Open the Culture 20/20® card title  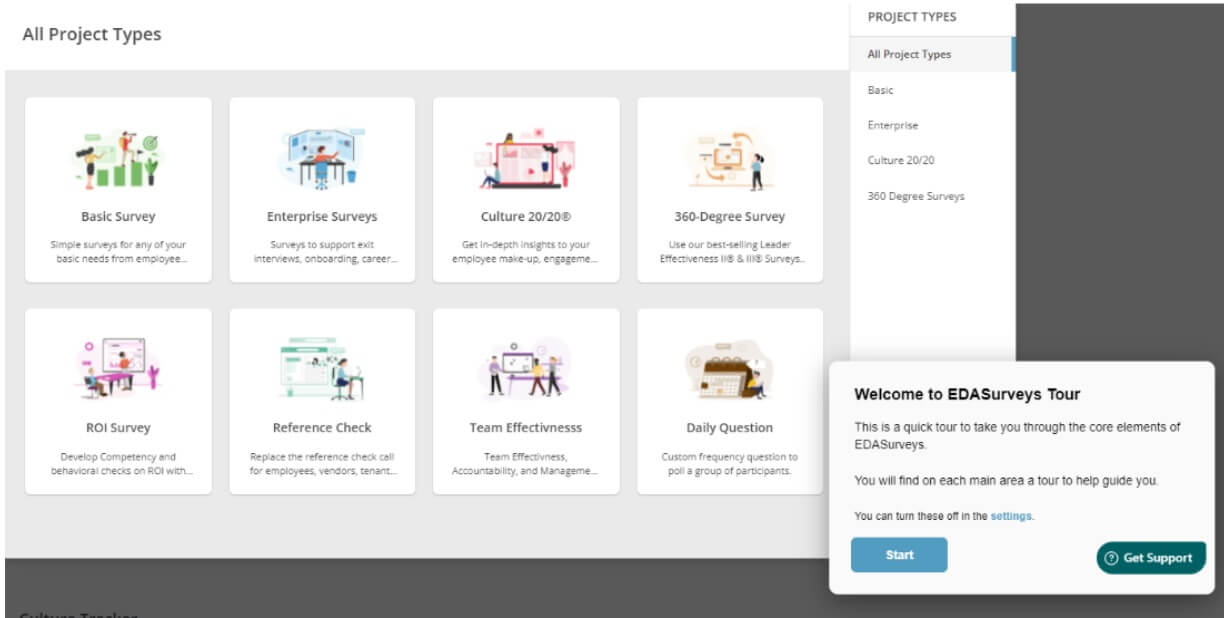pos(526,216)
